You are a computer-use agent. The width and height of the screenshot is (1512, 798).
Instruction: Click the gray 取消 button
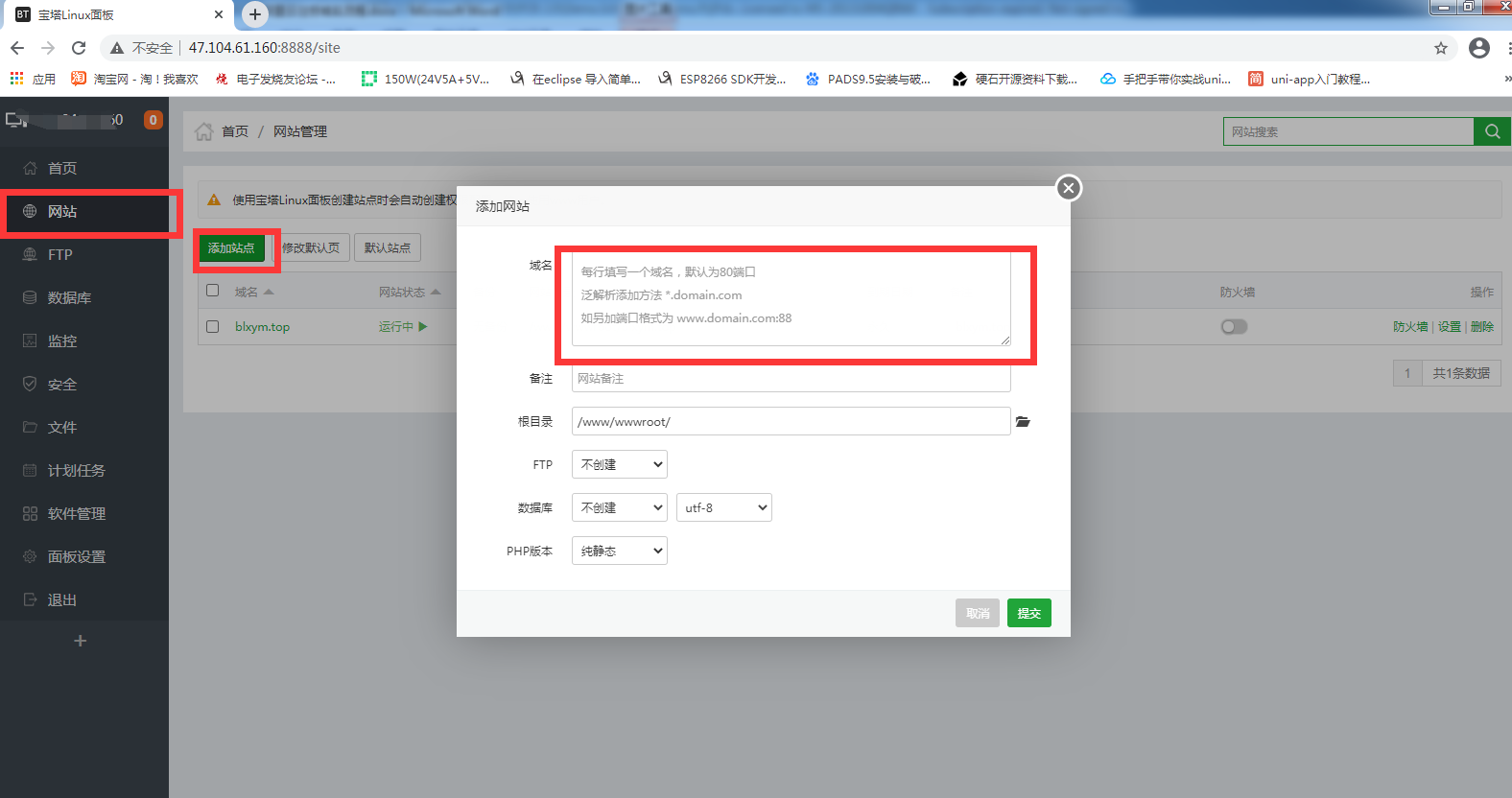click(x=978, y=613)
